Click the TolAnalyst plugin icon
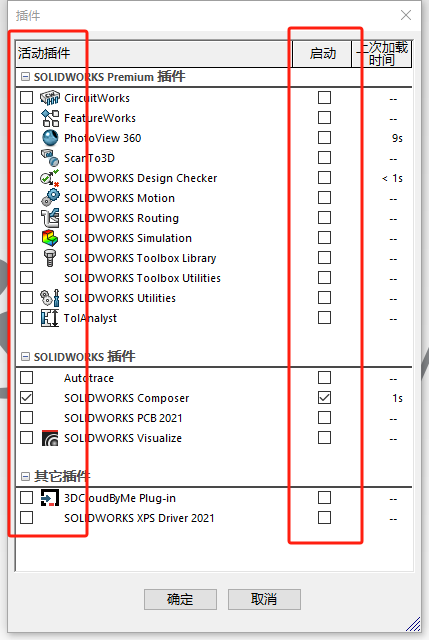 click(50, 318)
